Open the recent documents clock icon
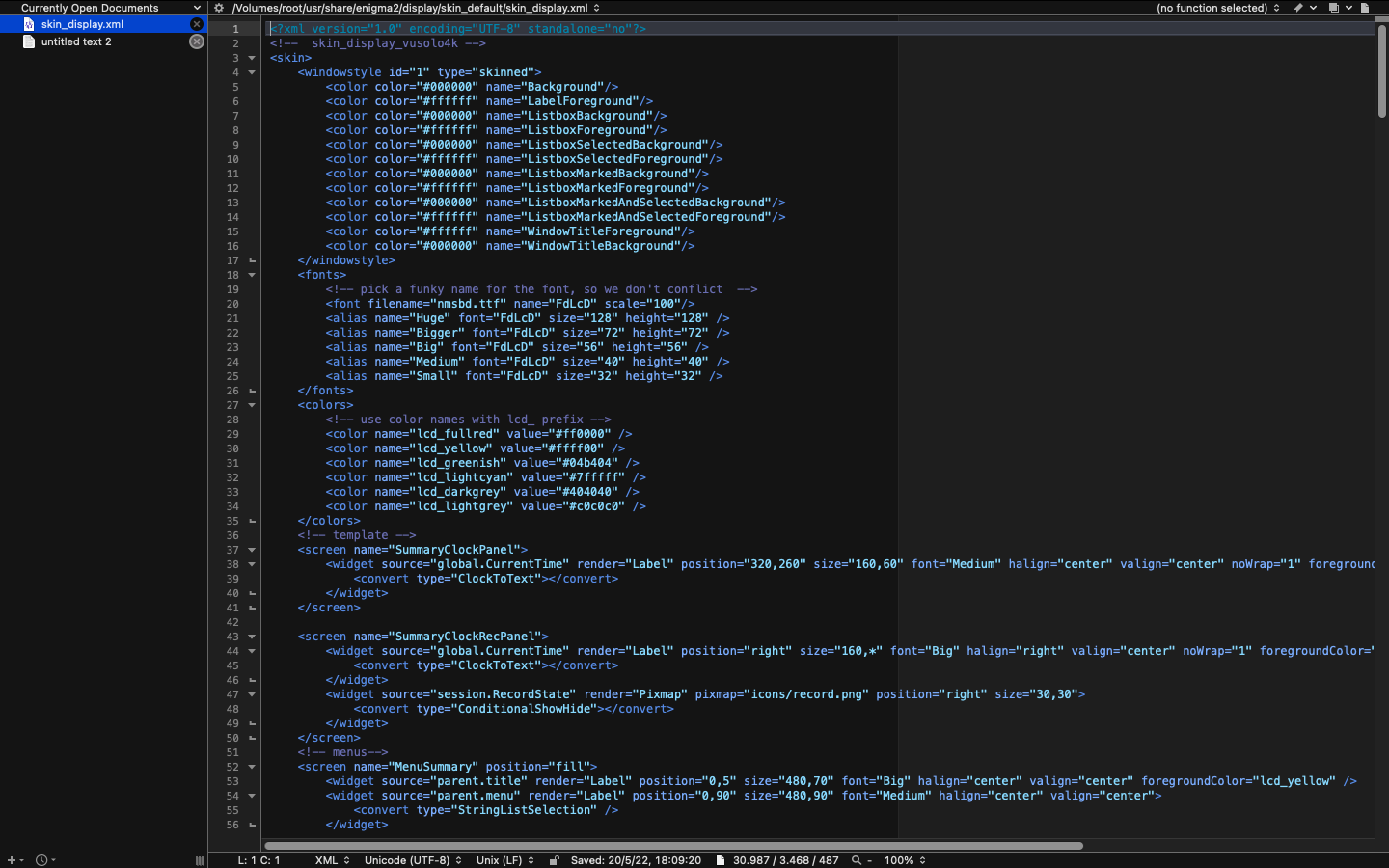Image resolution: width=1389 pixels, height=868 pixels. (x=41, y=860)
